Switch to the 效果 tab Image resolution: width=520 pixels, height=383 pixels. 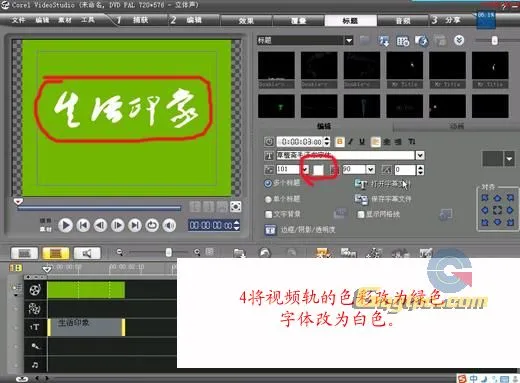pyautogui.click(x=246, y=21)
